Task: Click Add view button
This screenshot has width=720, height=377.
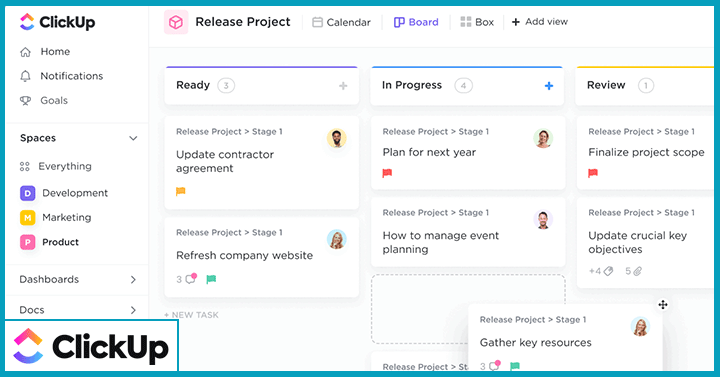Action: pyautogui.click(x=540, y=22)
